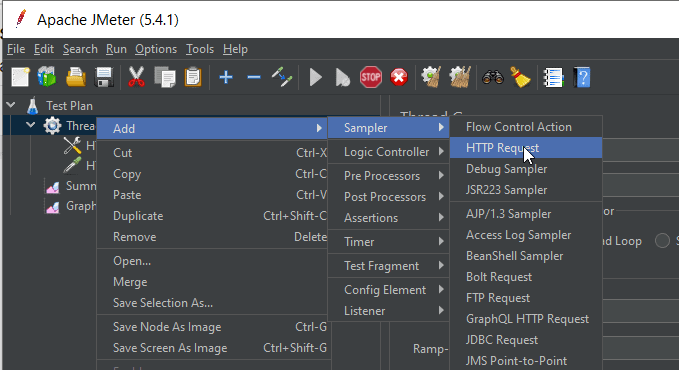Collapse the Test Plan tree node
679x370 pixels.
point(11,105)
